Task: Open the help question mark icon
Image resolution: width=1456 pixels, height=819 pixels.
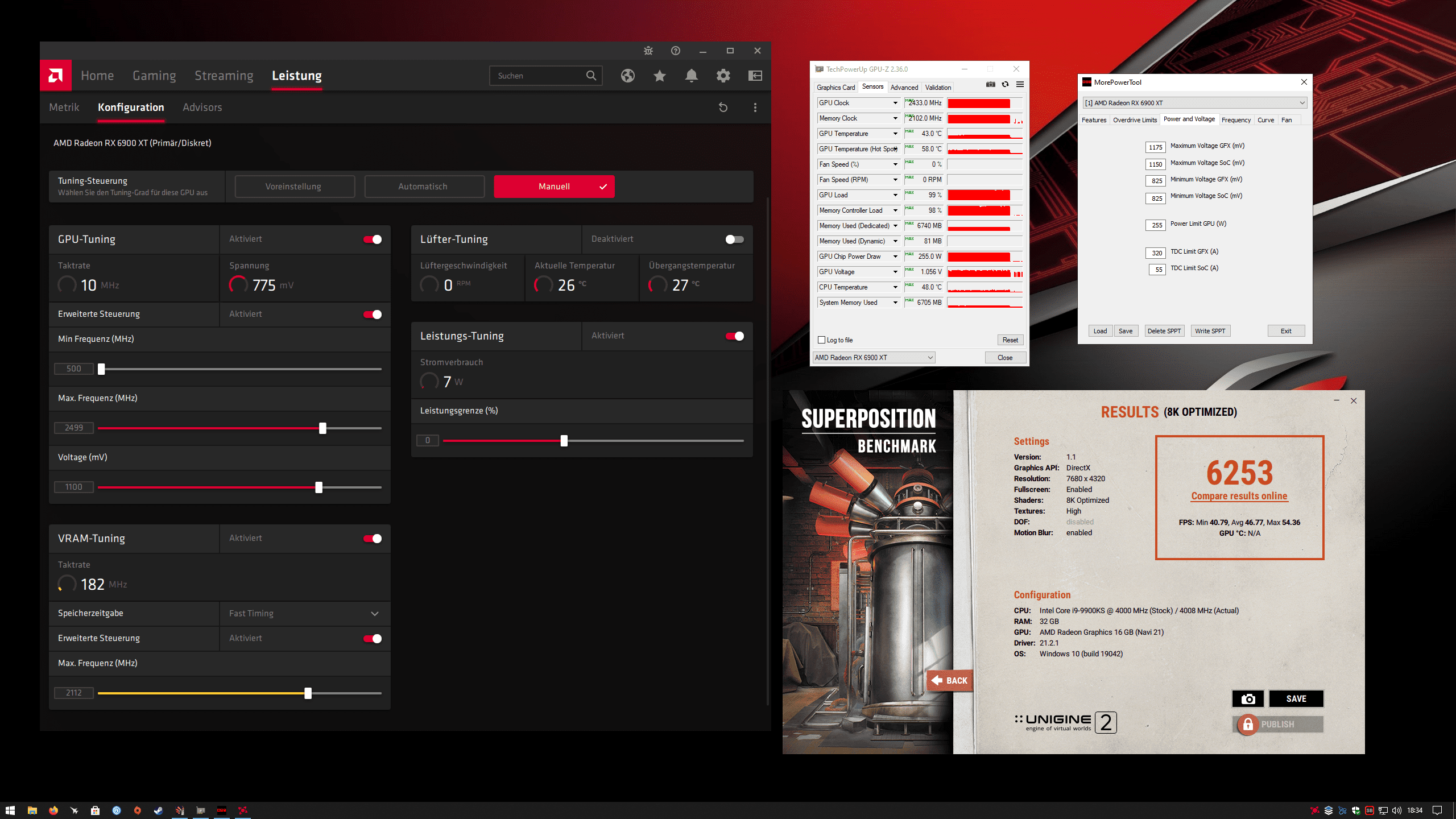Action: click(x=675, y=51)
